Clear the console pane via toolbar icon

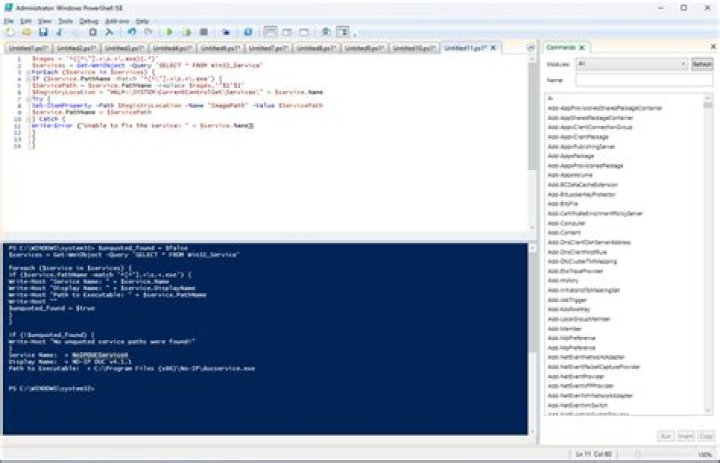[x=109, y=32]
